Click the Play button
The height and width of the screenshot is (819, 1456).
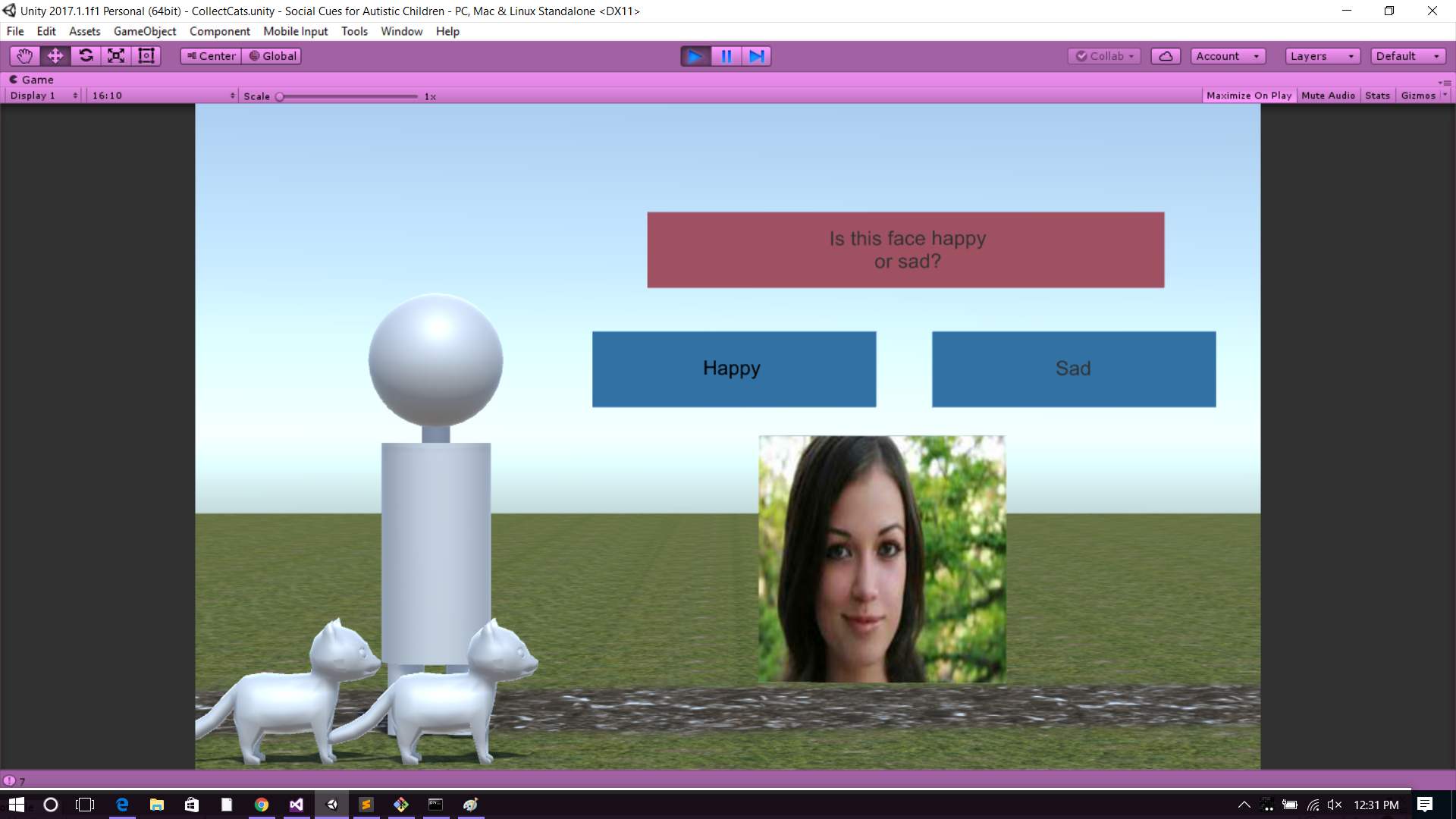click(x=695, y=56)
